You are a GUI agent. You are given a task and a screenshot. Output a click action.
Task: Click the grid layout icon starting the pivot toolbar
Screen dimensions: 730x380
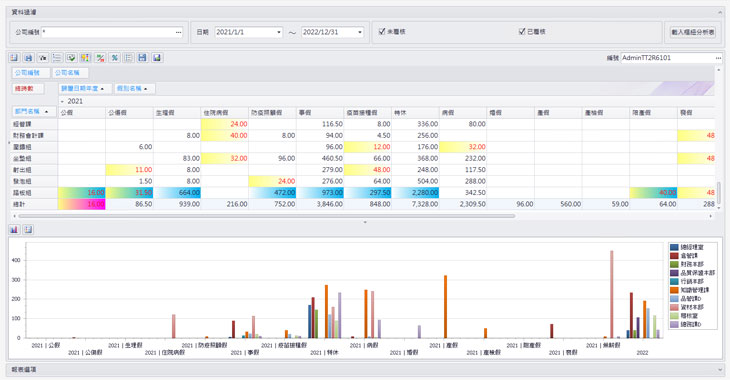pos(14,58)
